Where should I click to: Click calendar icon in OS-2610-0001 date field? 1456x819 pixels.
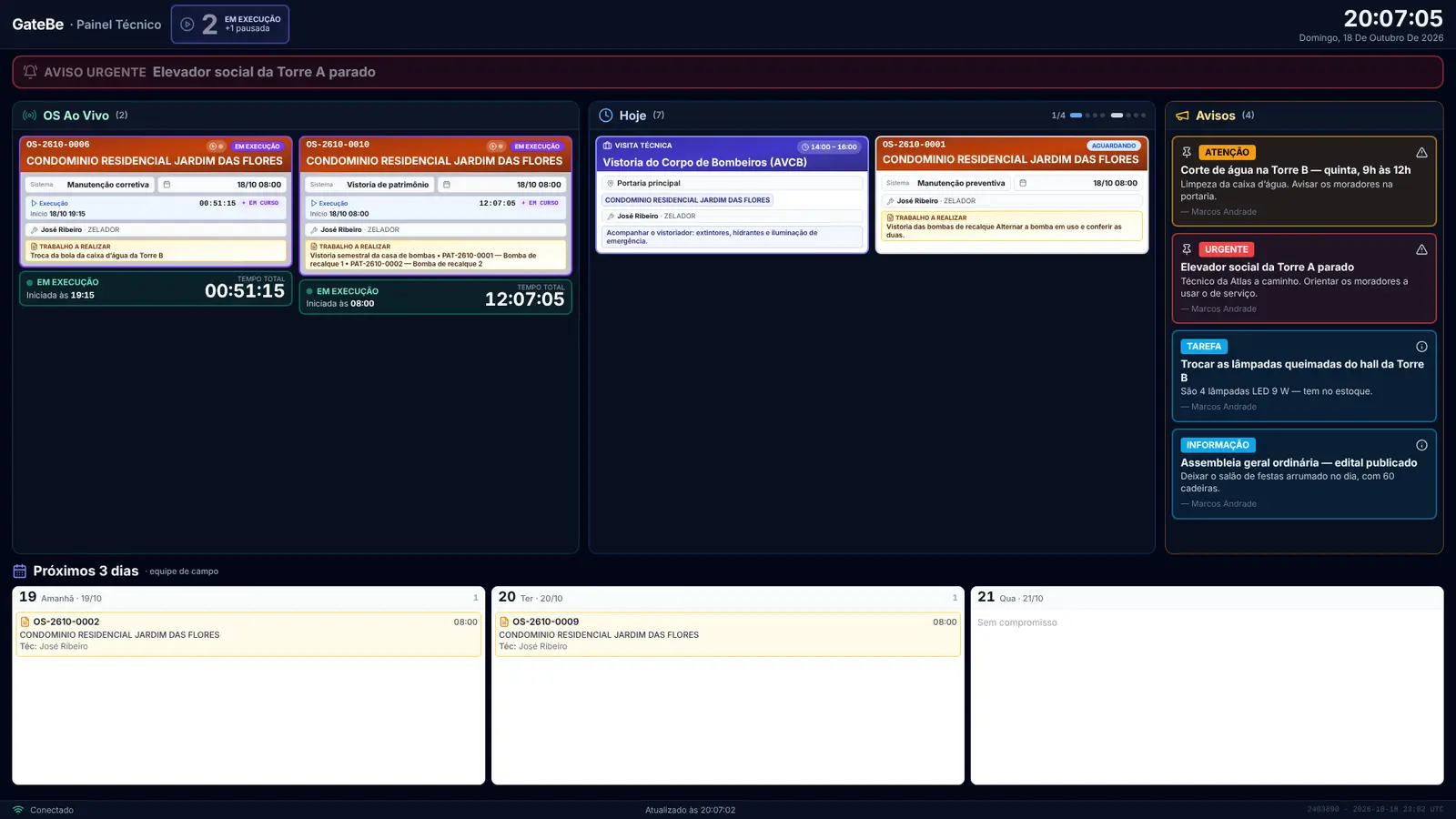[1023, 183]
